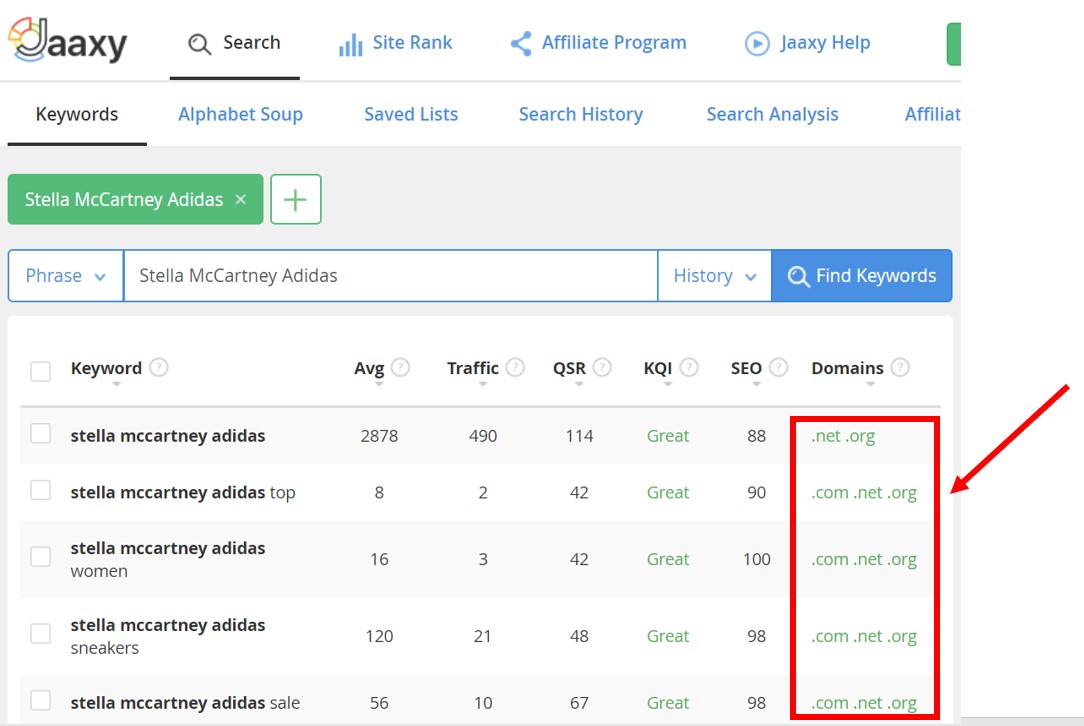Viewport: 1084px width, 726px height.
Task: Open the Affiliate Program menu item
Action: tap(599, 43)
